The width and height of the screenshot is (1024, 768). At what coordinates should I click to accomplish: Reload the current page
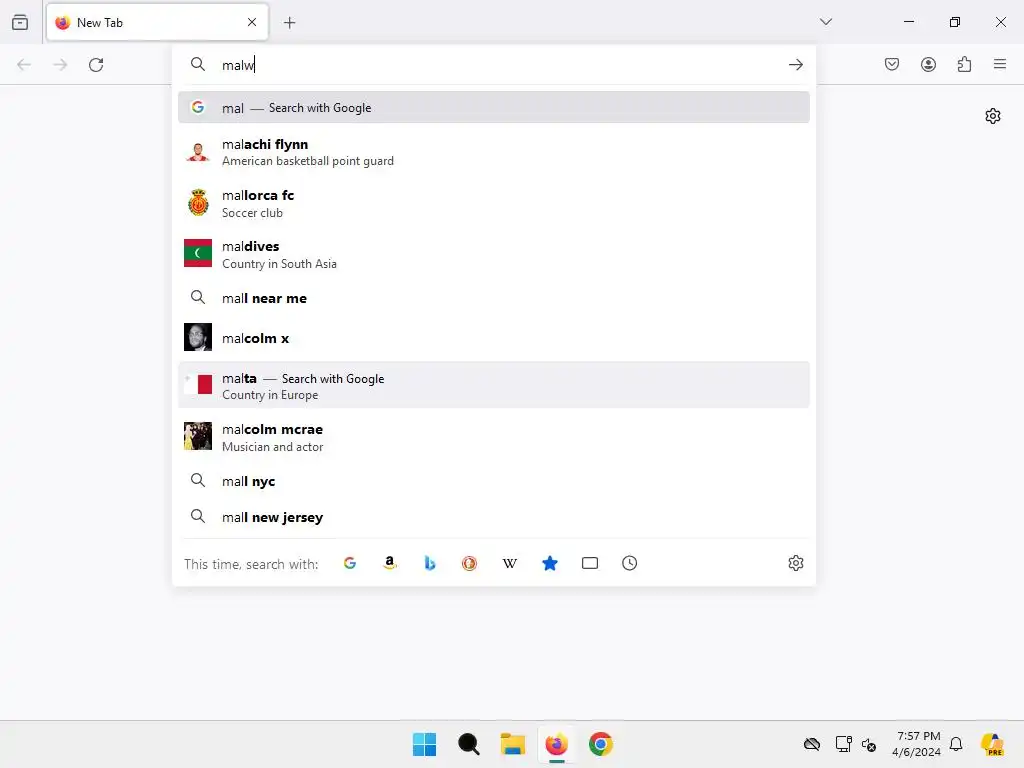coord(96,65)
